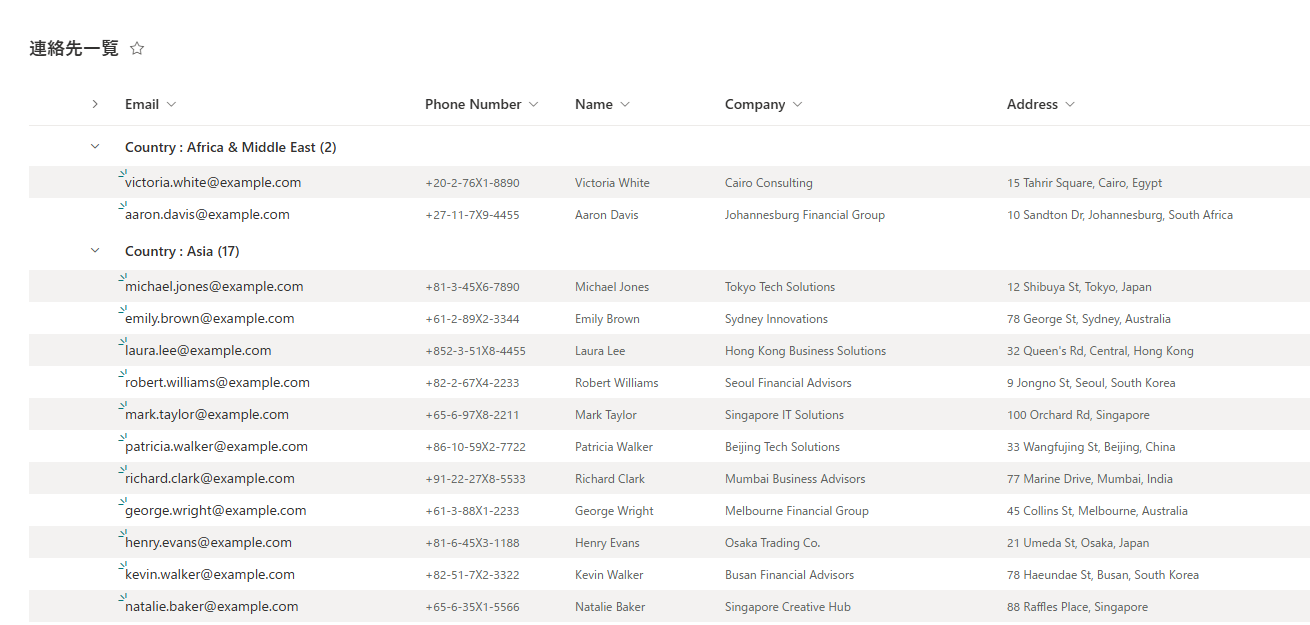The height and width of the screenshot is (625, 1310).
Task: Select the name Natalie Baker
Action: click(610, 607)
